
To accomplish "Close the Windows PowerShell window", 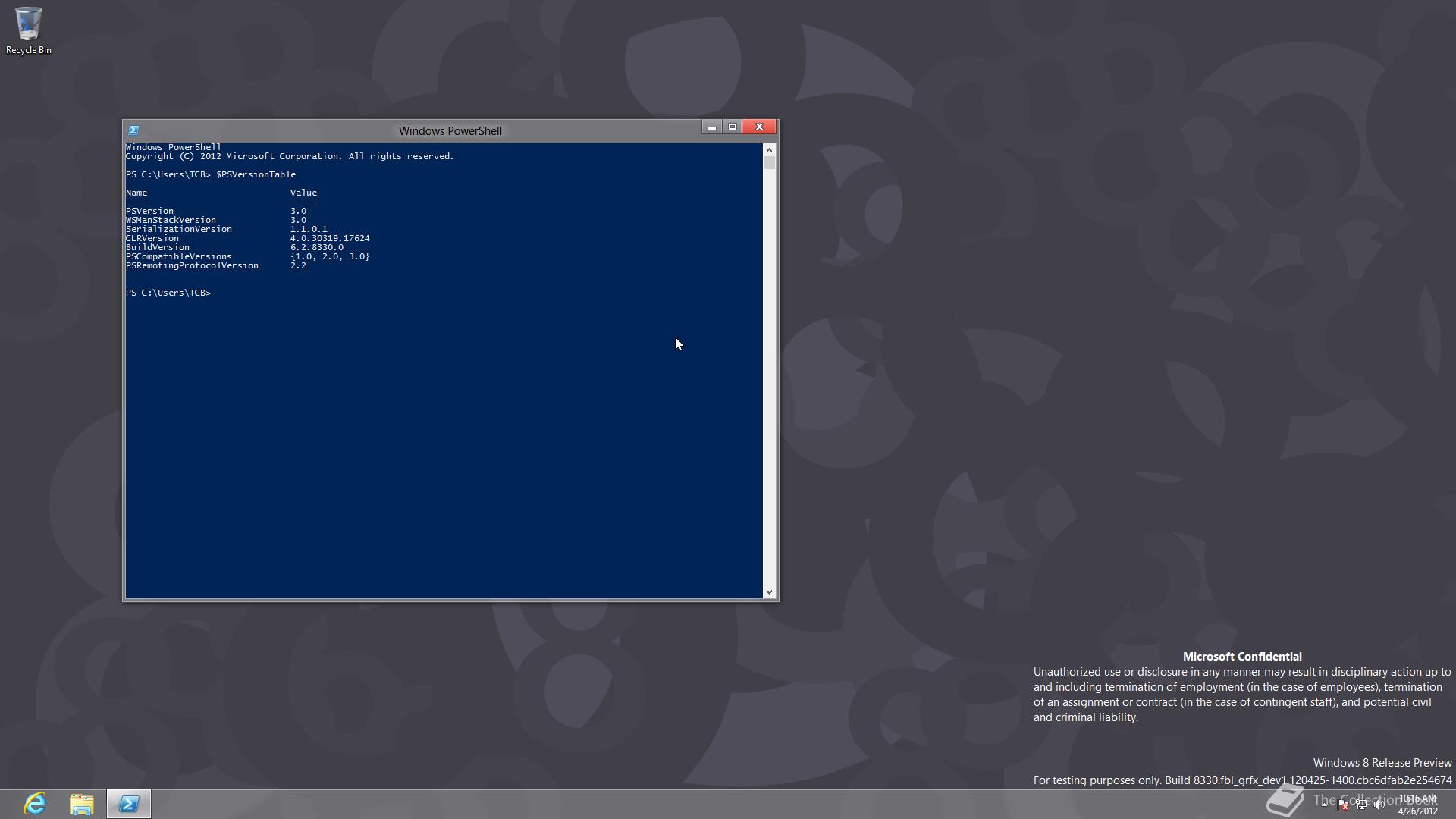I will click(759, 127).
